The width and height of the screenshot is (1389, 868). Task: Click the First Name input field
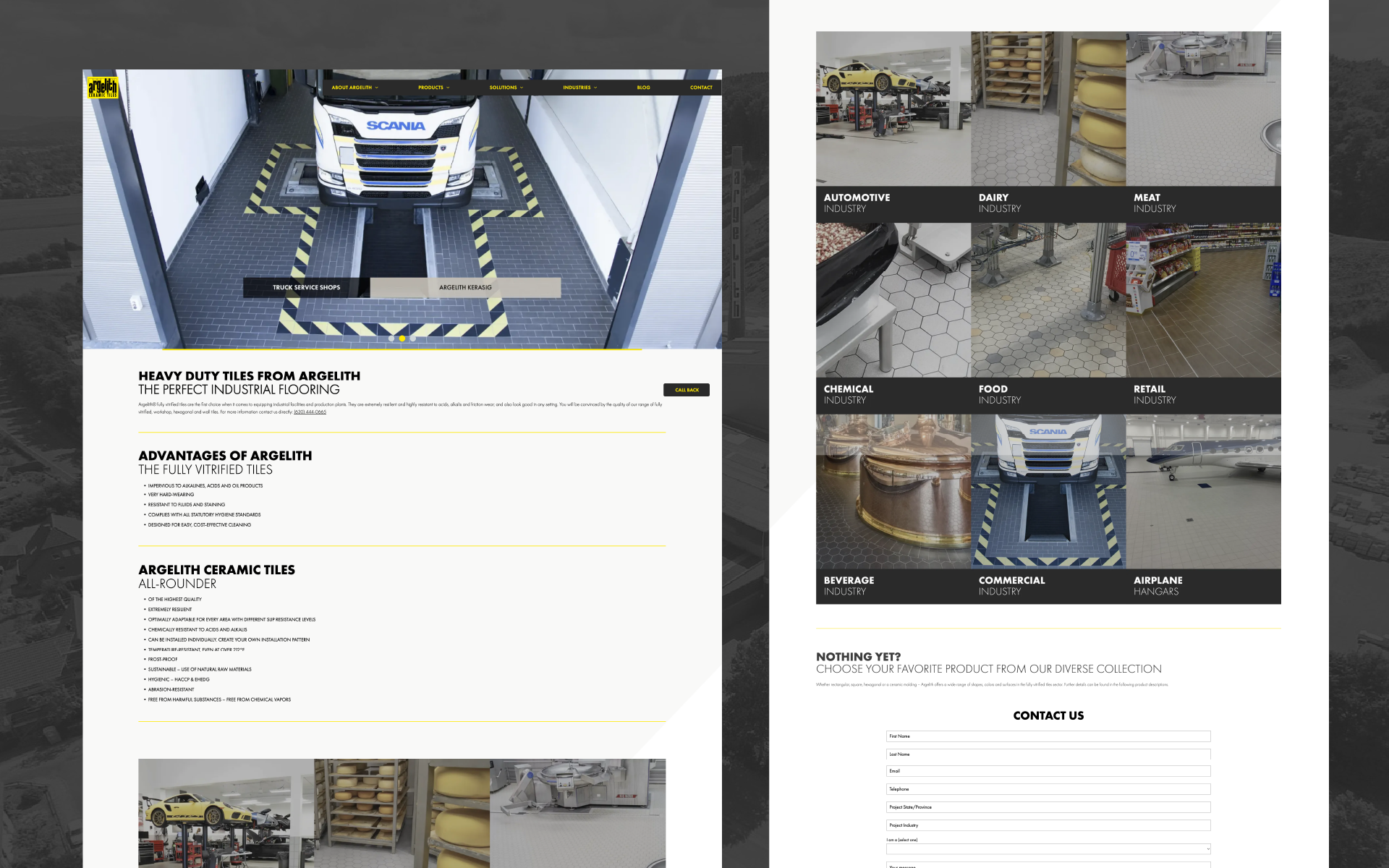[x=1048, y=736]
